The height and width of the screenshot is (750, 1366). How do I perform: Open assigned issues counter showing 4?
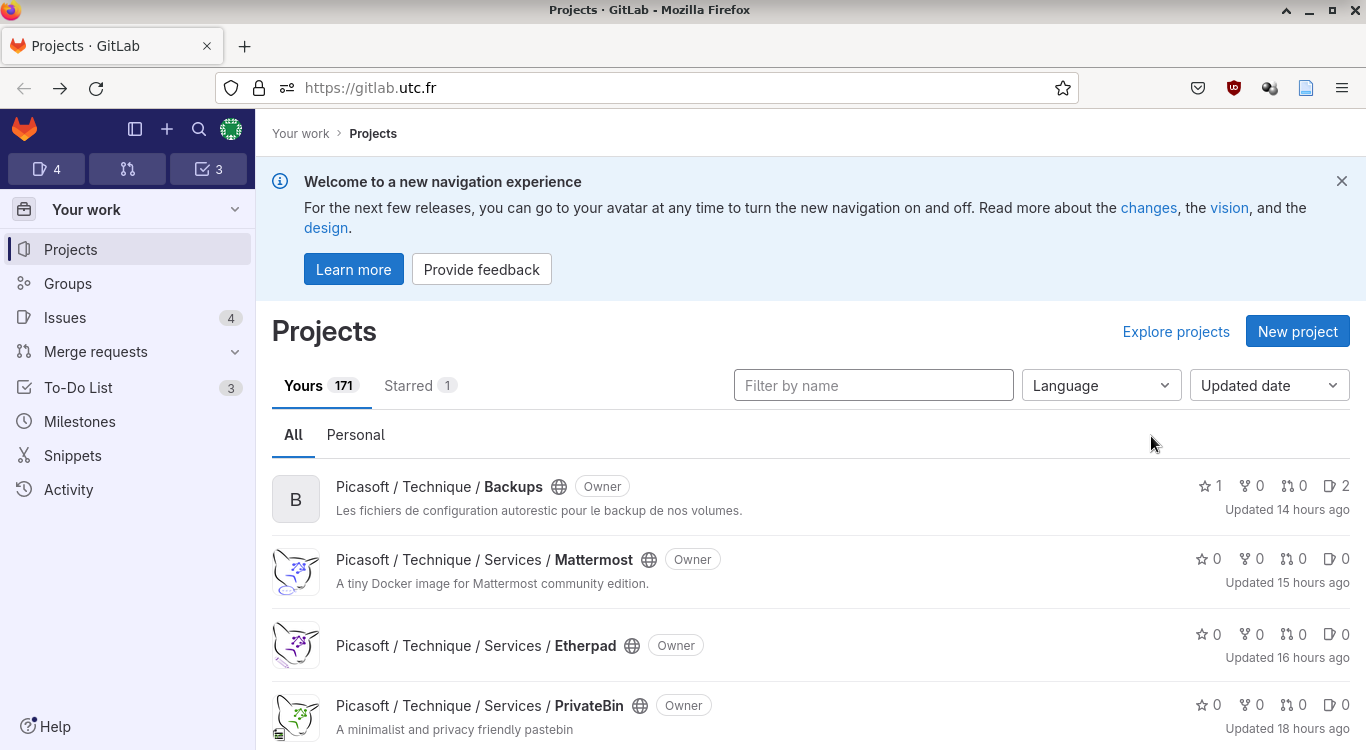[x=46, y=169]
